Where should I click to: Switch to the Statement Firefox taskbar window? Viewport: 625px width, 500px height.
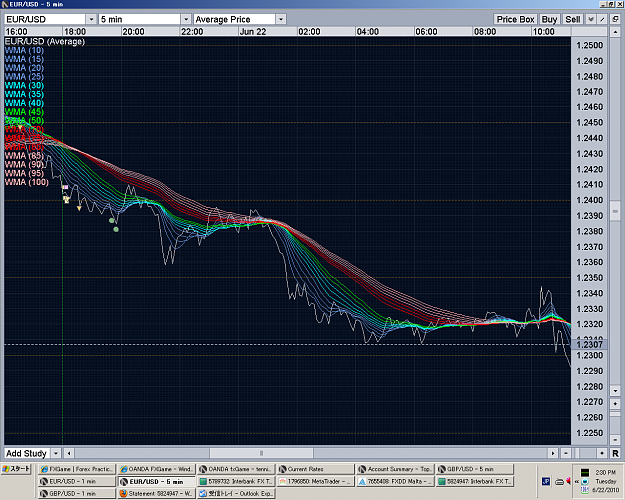coord(156,494)
